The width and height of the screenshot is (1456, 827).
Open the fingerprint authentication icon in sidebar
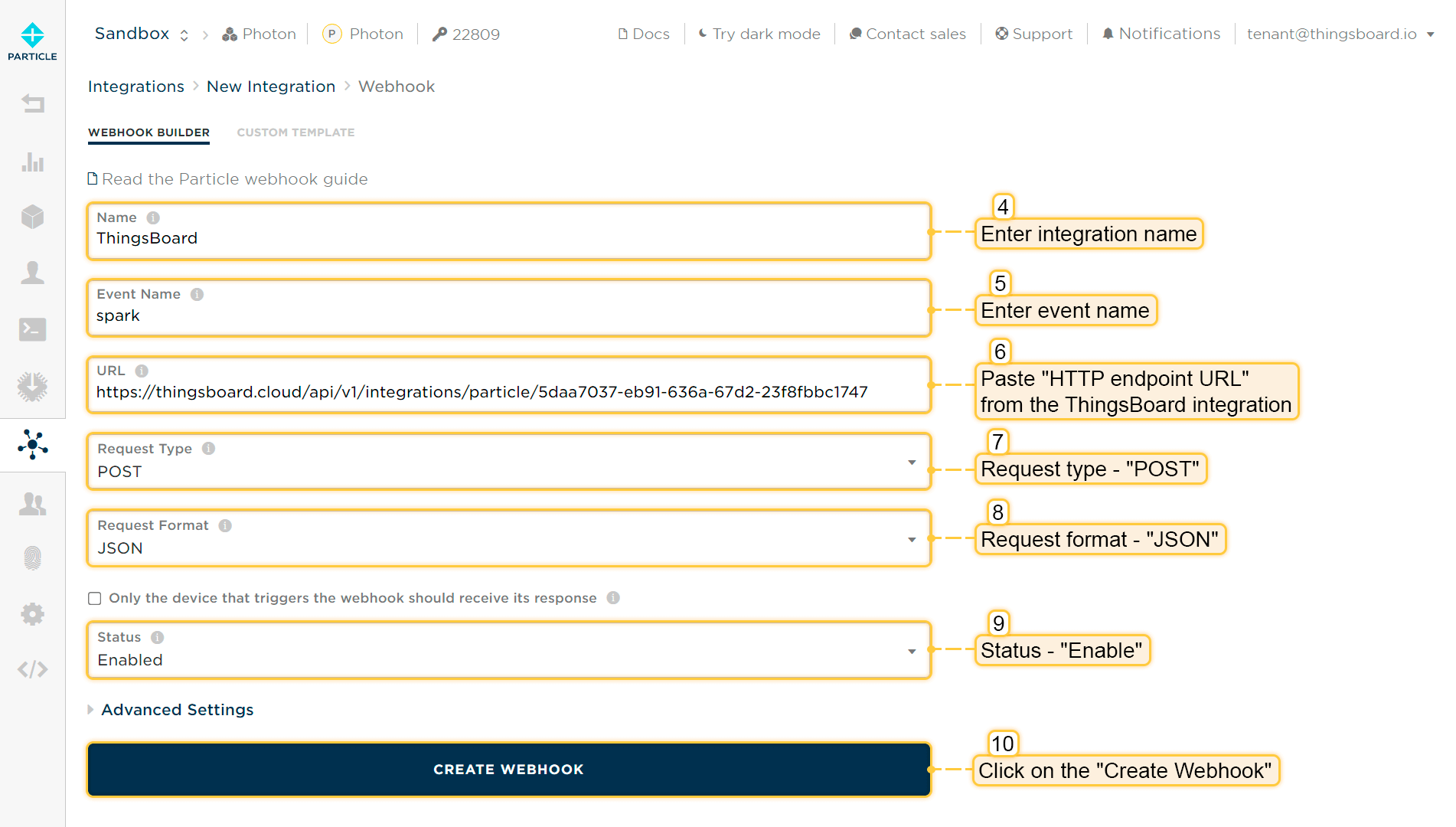pyautogui.click(x=32, y=558)
